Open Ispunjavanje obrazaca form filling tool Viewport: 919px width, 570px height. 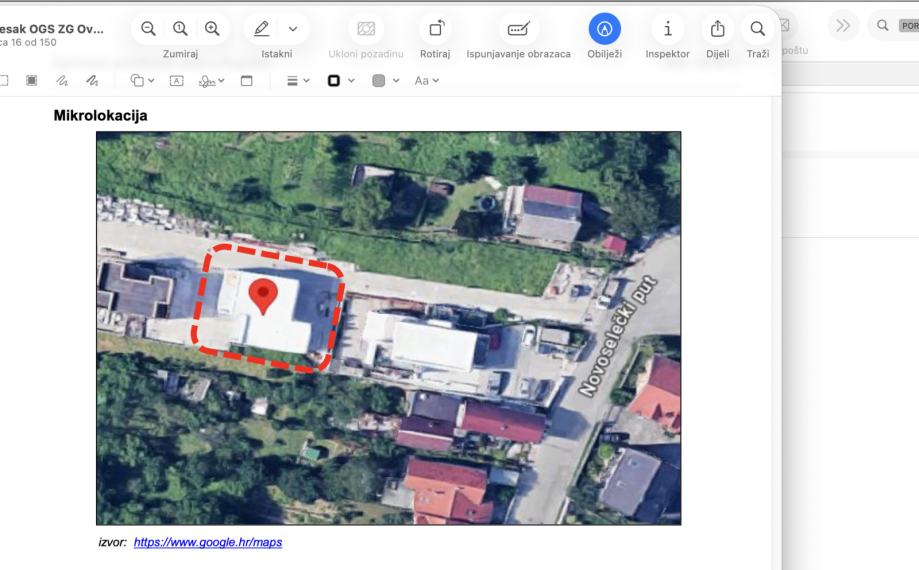click(519, 29)
